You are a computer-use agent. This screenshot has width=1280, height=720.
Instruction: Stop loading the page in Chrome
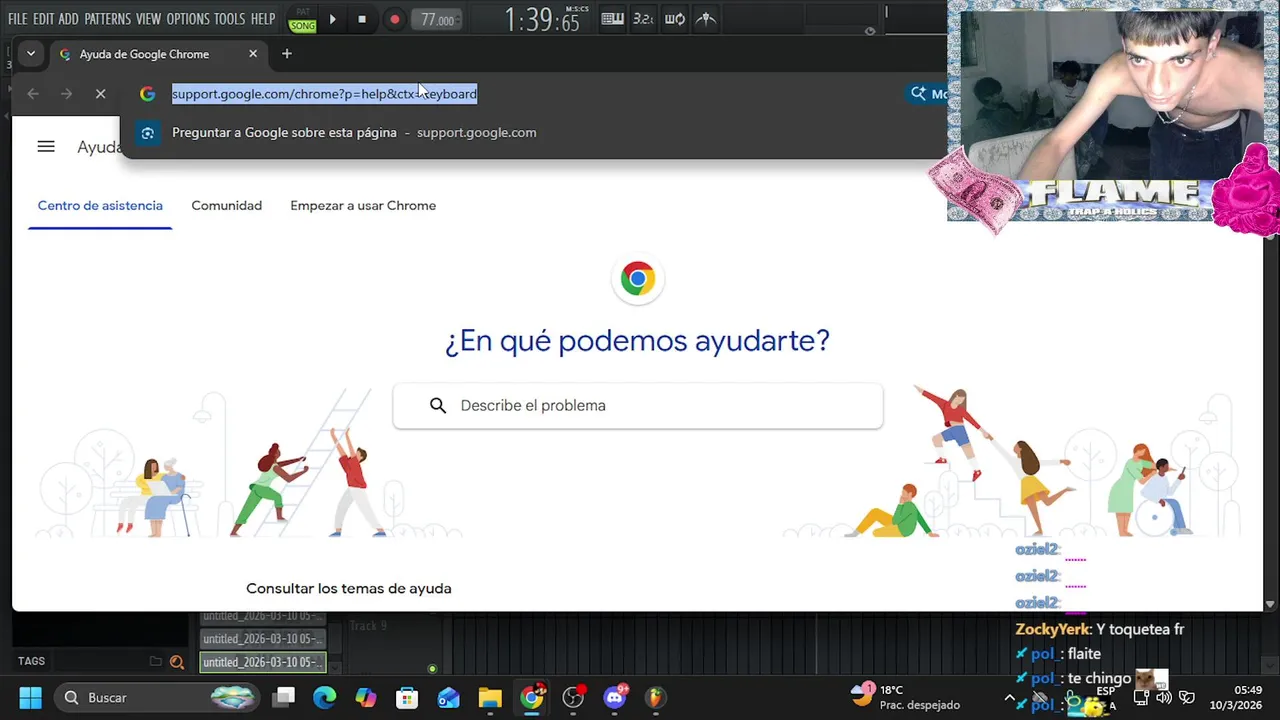point(100,94)
